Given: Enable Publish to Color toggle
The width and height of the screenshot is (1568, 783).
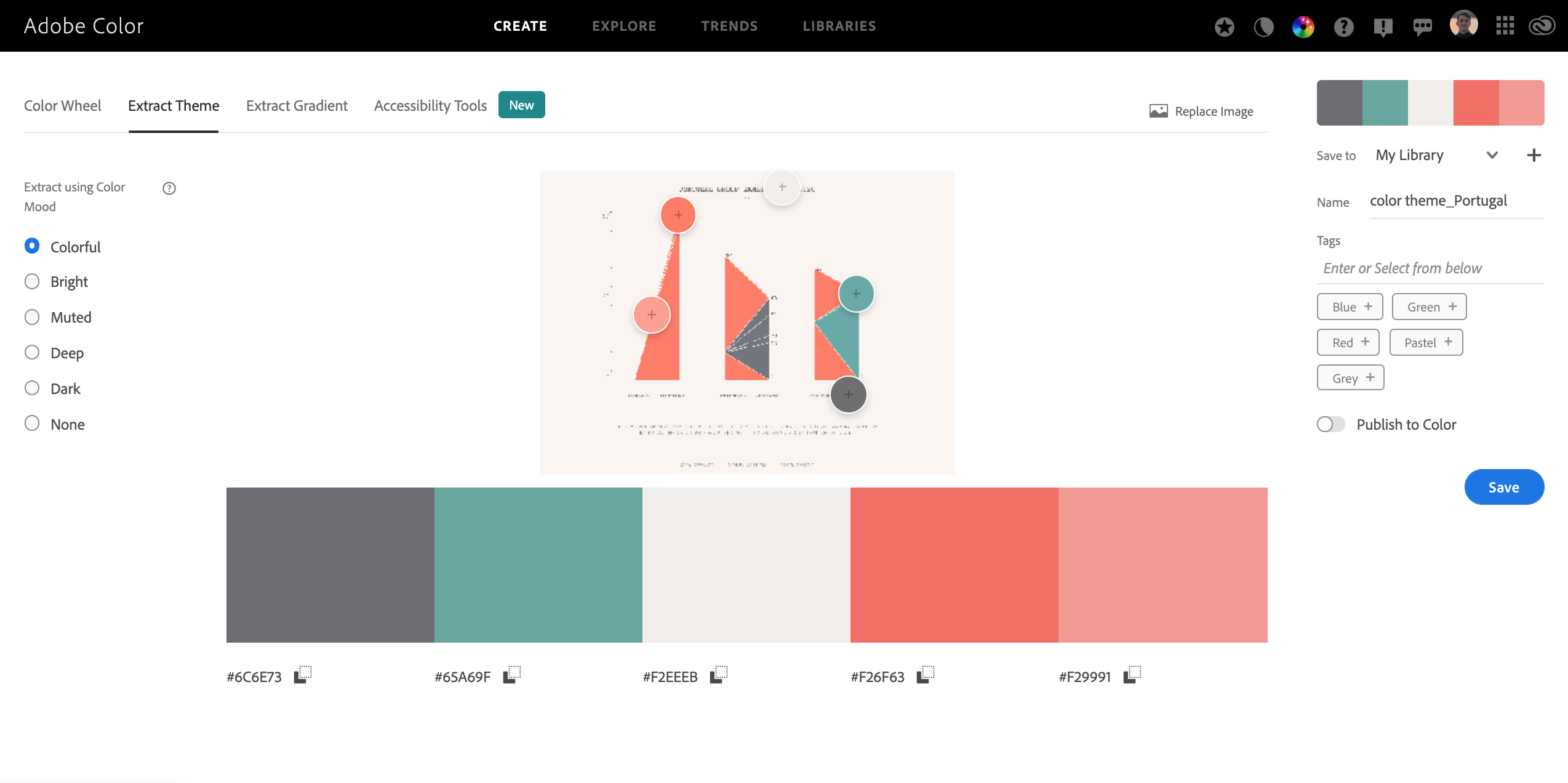Looking at the screenshot, I should click(1330, 424).
